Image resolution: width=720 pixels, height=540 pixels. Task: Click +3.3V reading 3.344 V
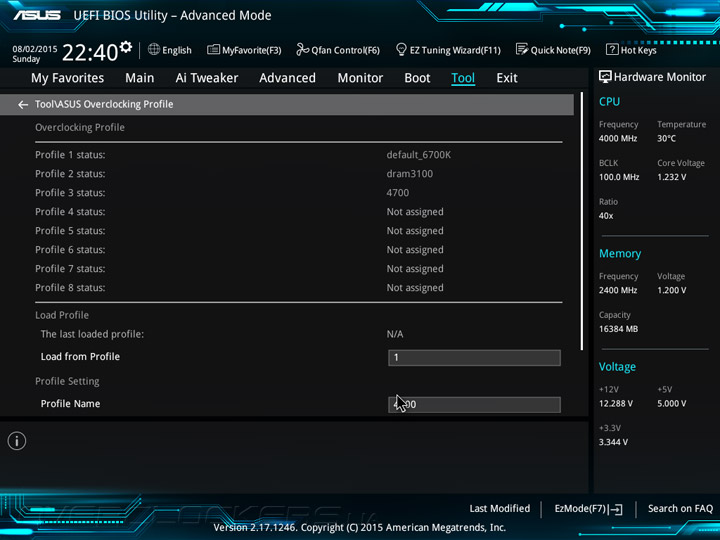point(613,442)
